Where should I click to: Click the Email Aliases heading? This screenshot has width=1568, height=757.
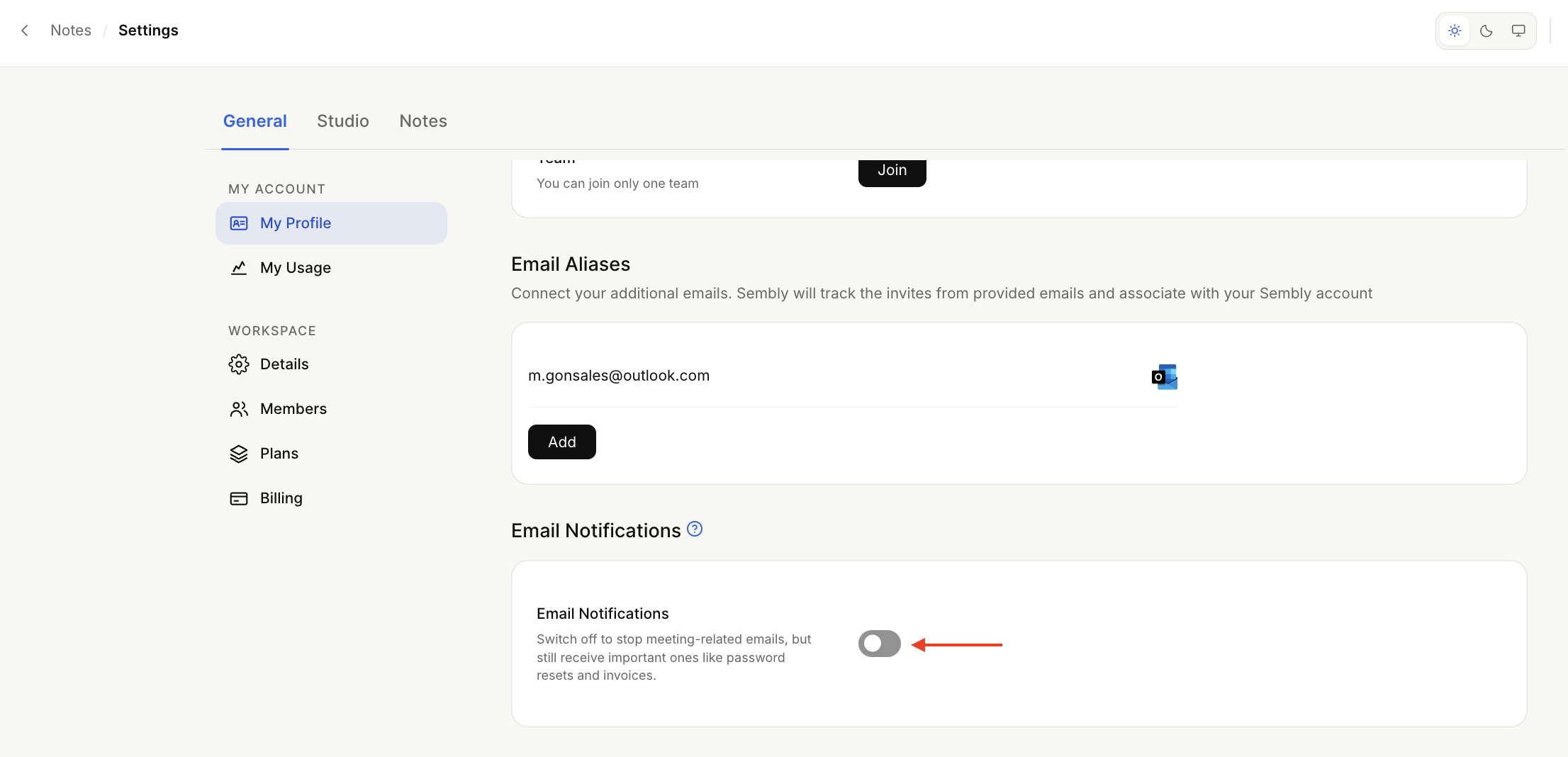point(571,264)
